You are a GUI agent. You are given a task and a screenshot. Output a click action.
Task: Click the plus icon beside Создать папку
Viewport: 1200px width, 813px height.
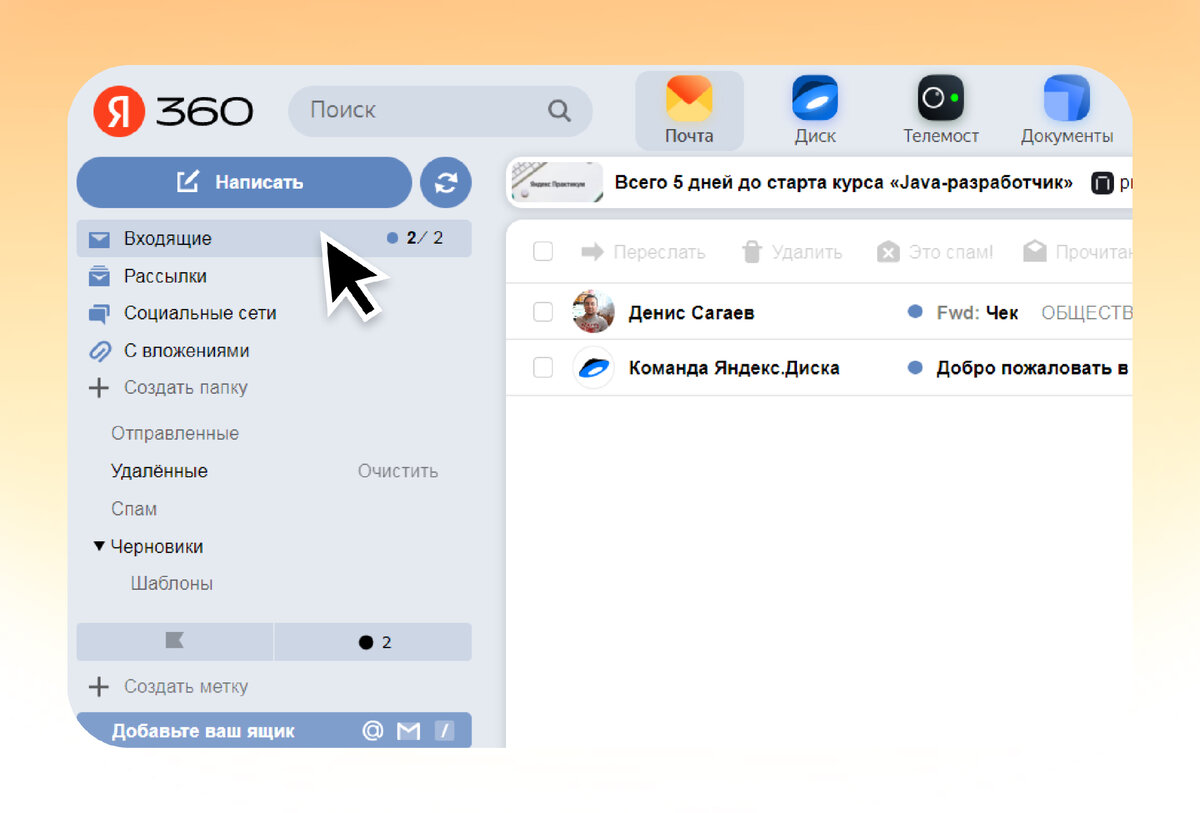pos(99,388)
